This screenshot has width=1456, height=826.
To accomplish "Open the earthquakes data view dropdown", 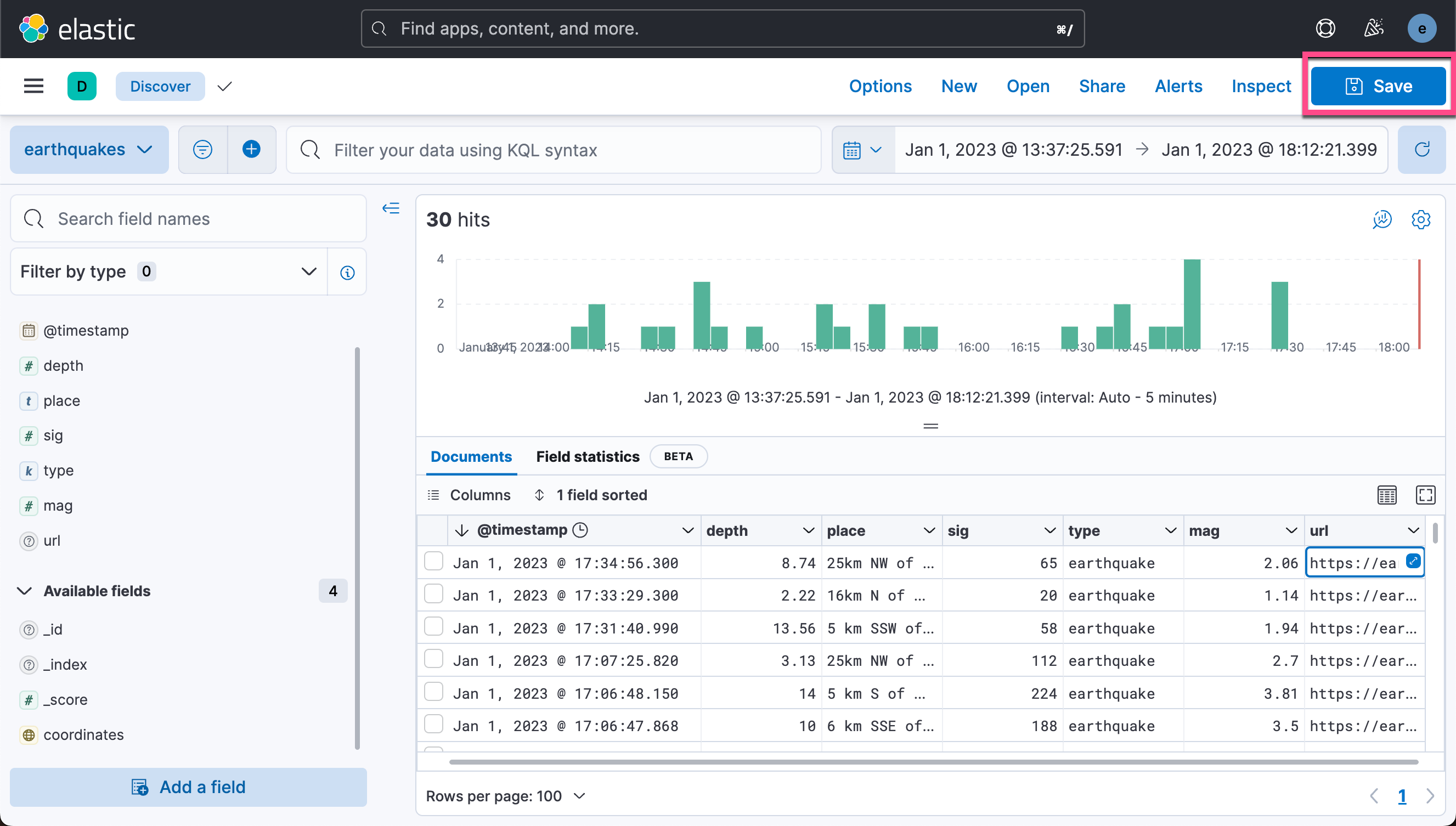I will click(x=89, y=150).
